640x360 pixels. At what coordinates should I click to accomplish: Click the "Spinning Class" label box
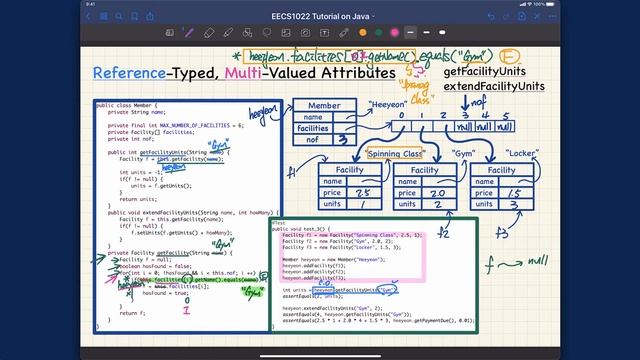[x=395, y=153]
